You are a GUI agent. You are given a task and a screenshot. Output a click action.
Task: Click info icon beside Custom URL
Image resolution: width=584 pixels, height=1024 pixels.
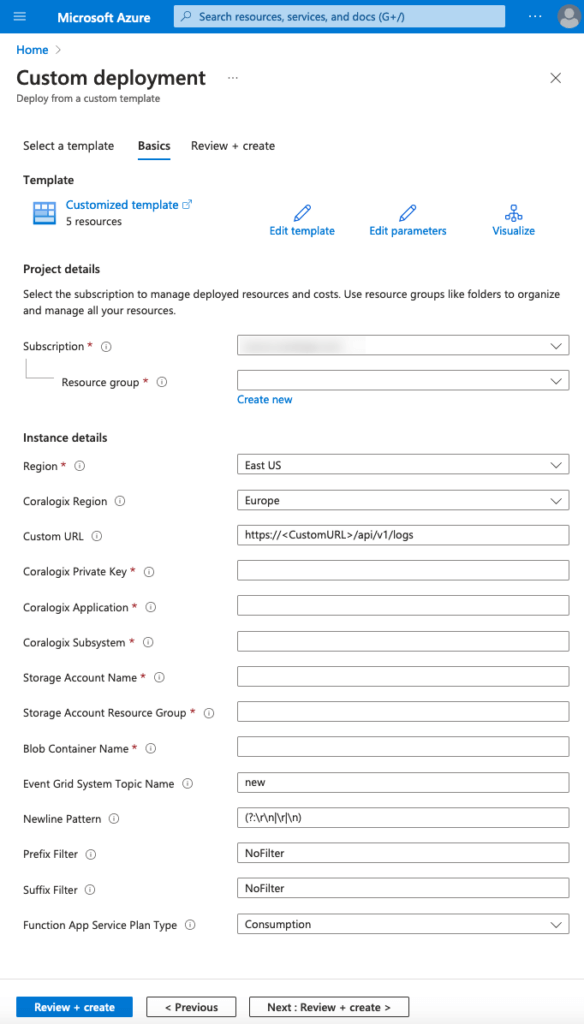[x=97, y=536]
